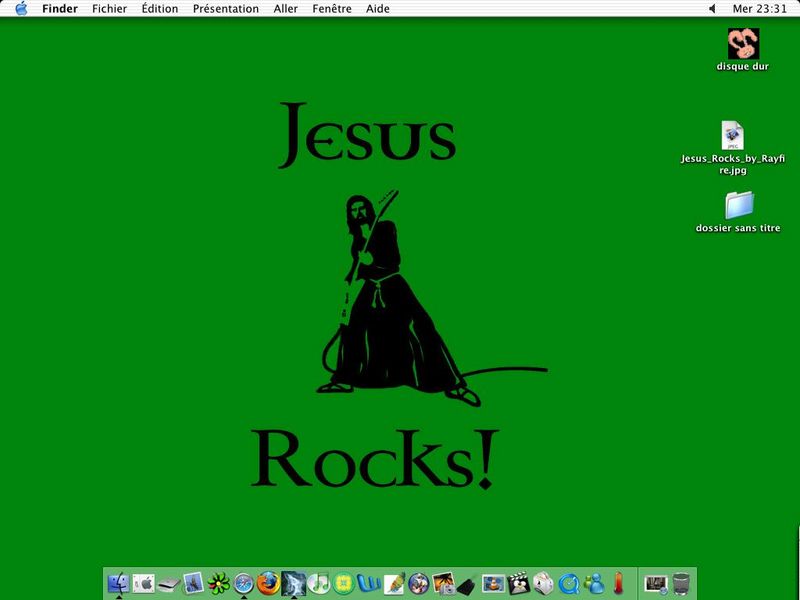
Task: Launch Firefox from the Dock
Action: pyautogui.click(x=268, y=583)
